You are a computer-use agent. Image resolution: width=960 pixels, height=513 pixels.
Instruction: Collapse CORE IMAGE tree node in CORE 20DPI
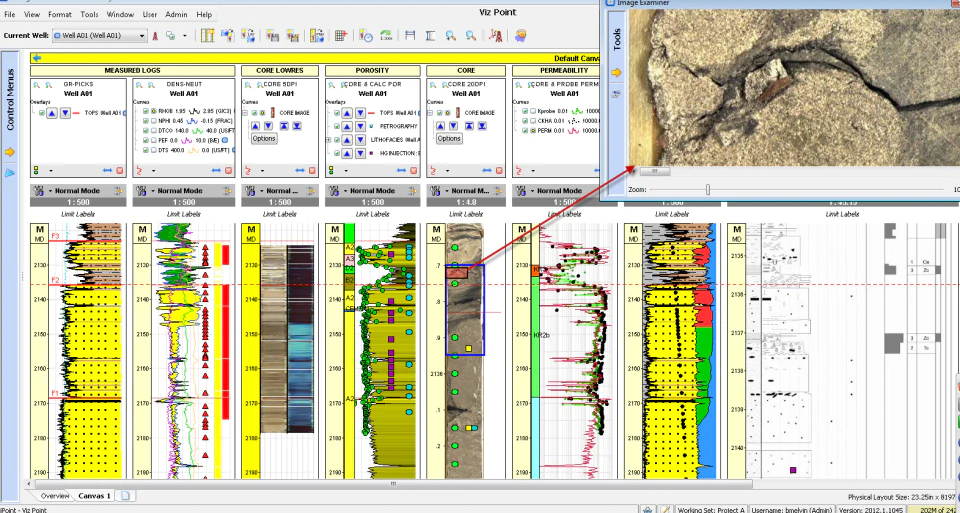coord(430,113)
